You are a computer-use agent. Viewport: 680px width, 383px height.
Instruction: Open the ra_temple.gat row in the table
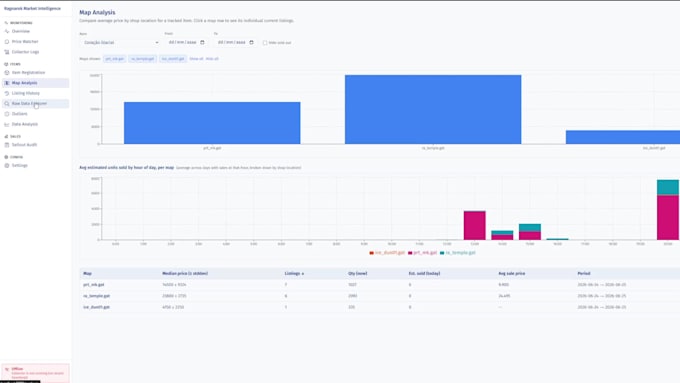pos(379,296)
